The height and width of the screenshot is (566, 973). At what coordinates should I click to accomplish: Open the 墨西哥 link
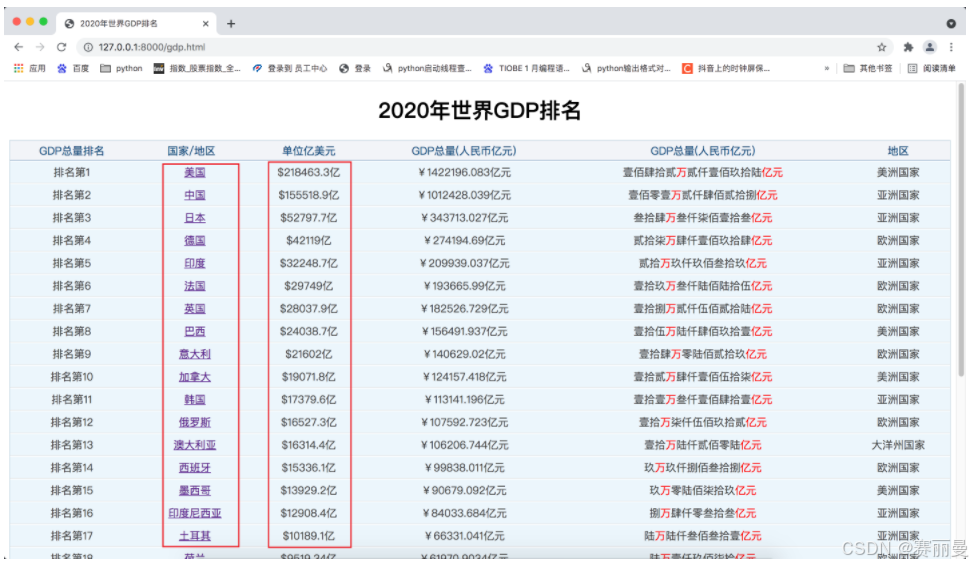click(x=195, y=490)
